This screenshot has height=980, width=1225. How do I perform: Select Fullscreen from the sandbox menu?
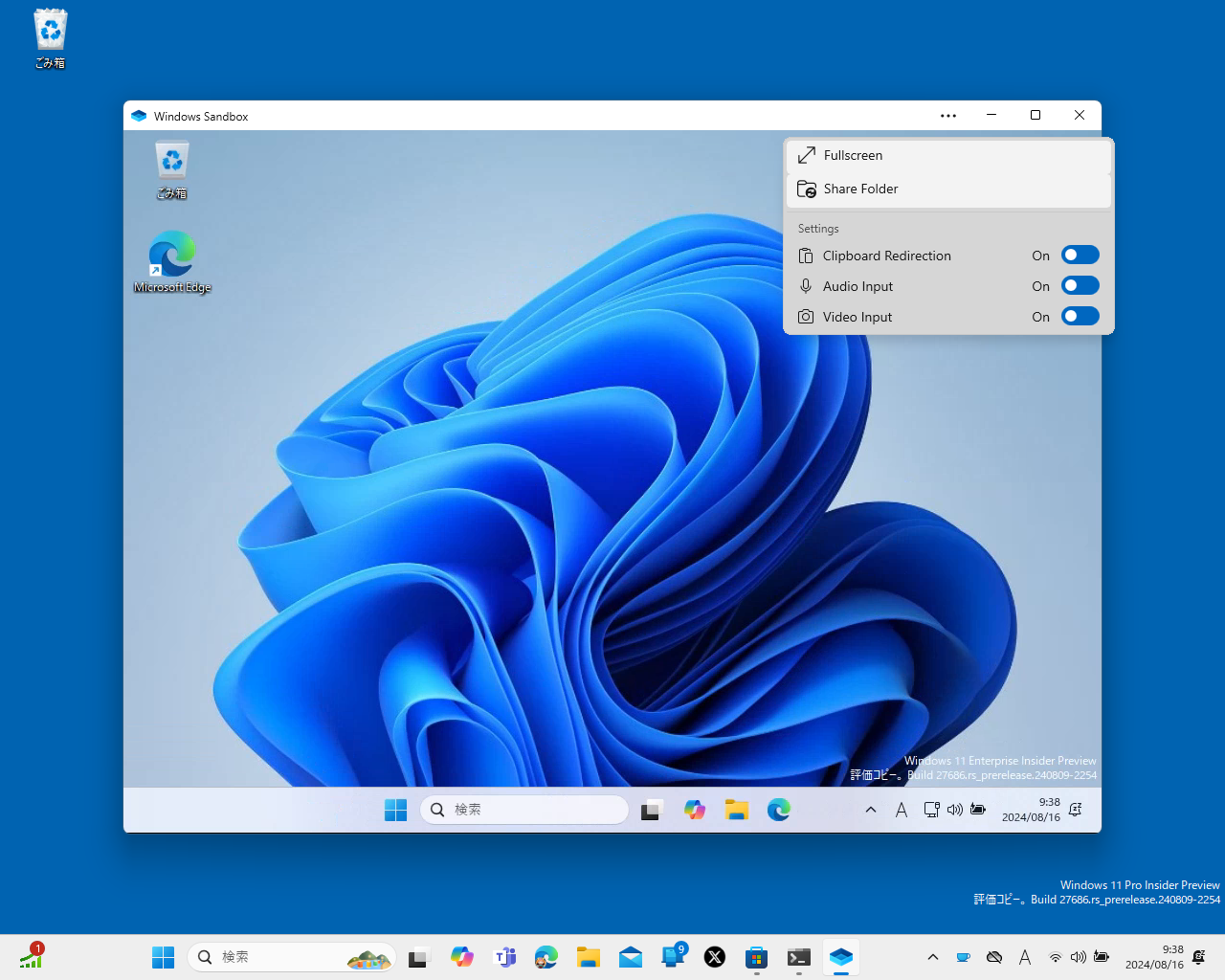[852, 155]
